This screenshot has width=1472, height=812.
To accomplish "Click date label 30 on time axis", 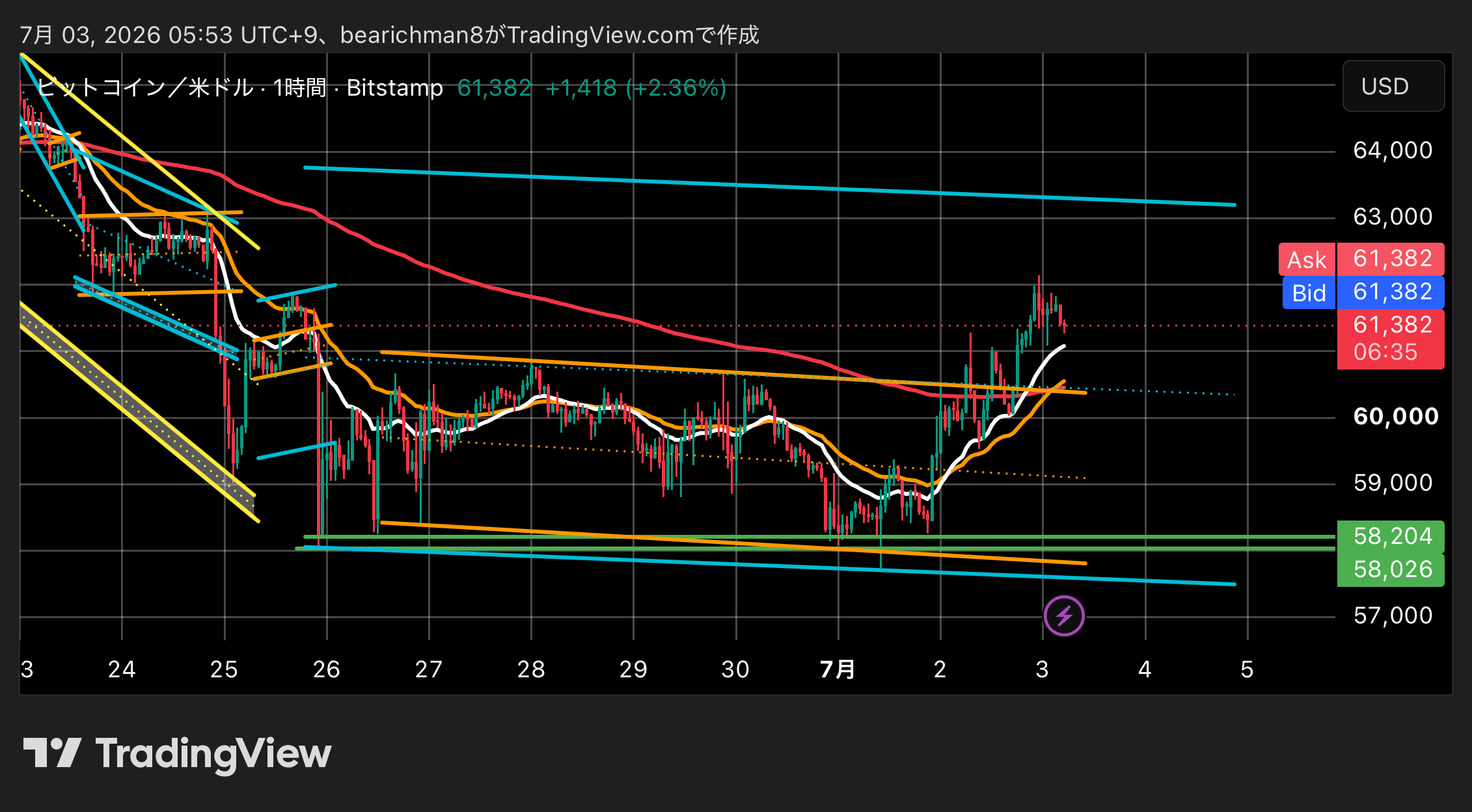I will (735, 669).
